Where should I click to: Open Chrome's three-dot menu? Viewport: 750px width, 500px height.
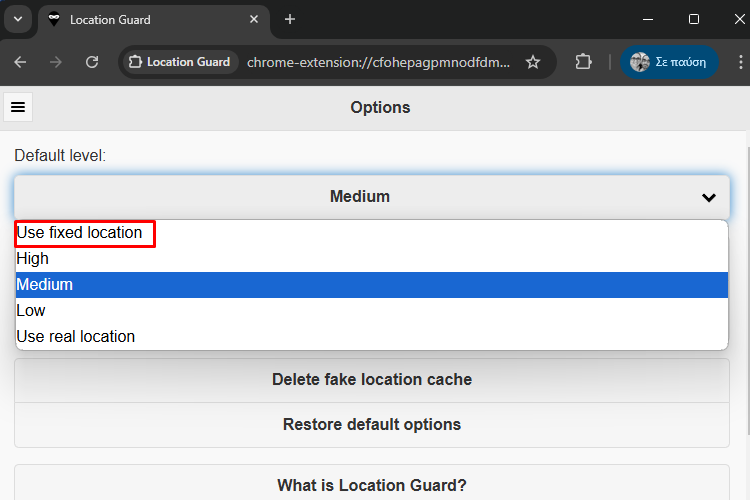[740, 62]
